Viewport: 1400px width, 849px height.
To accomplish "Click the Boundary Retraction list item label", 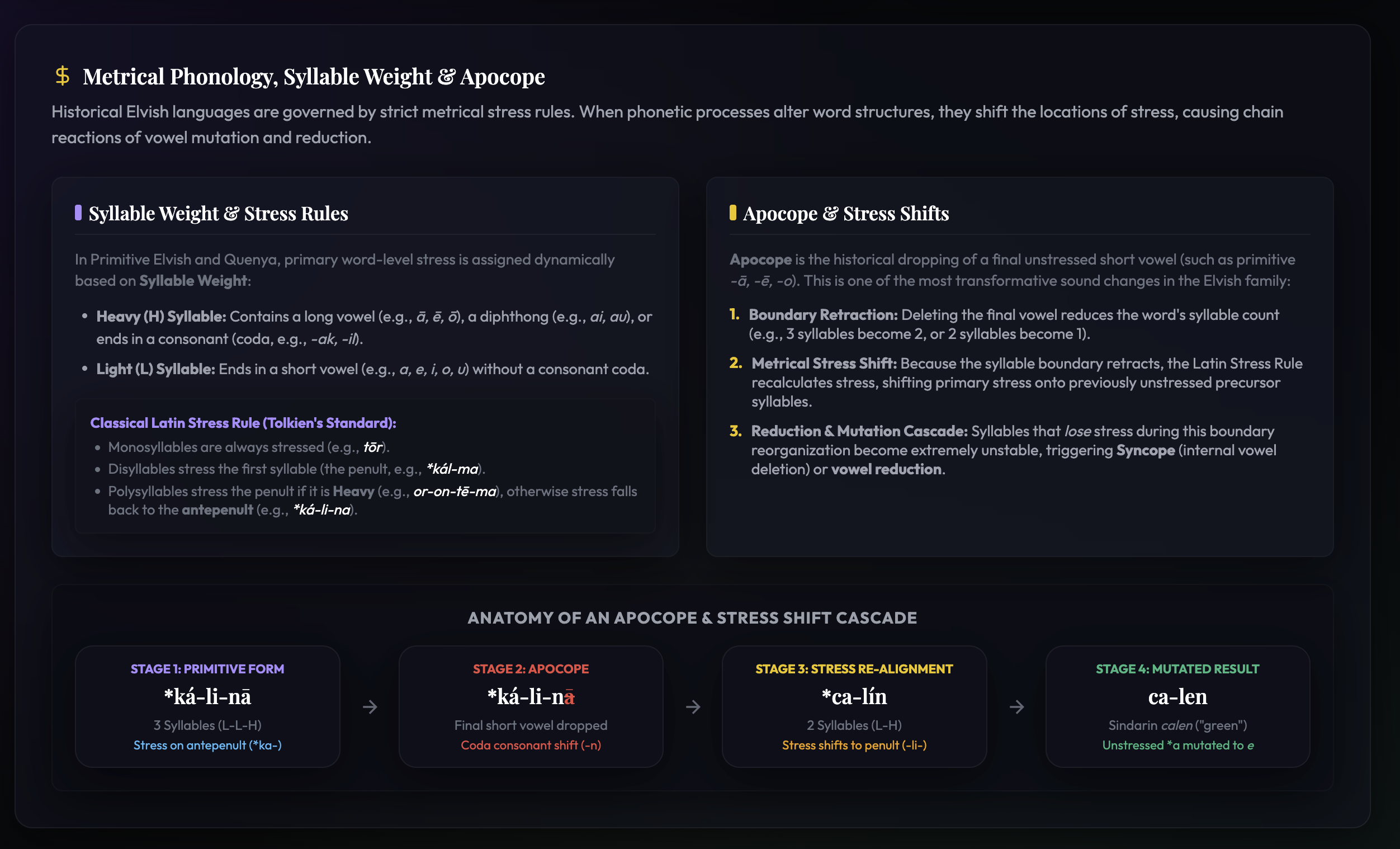I will [x=823, y=315].
